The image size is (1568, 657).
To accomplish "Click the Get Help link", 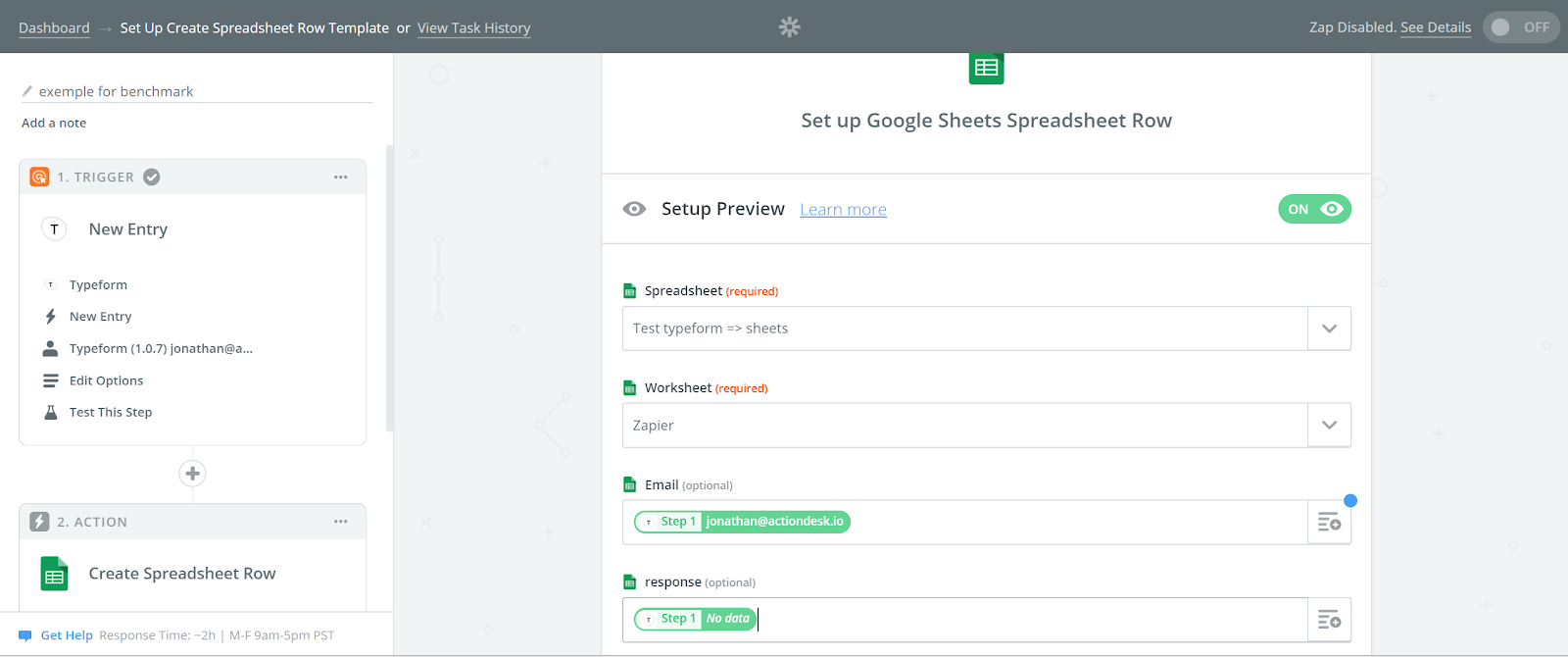I will tap(67, 635).
